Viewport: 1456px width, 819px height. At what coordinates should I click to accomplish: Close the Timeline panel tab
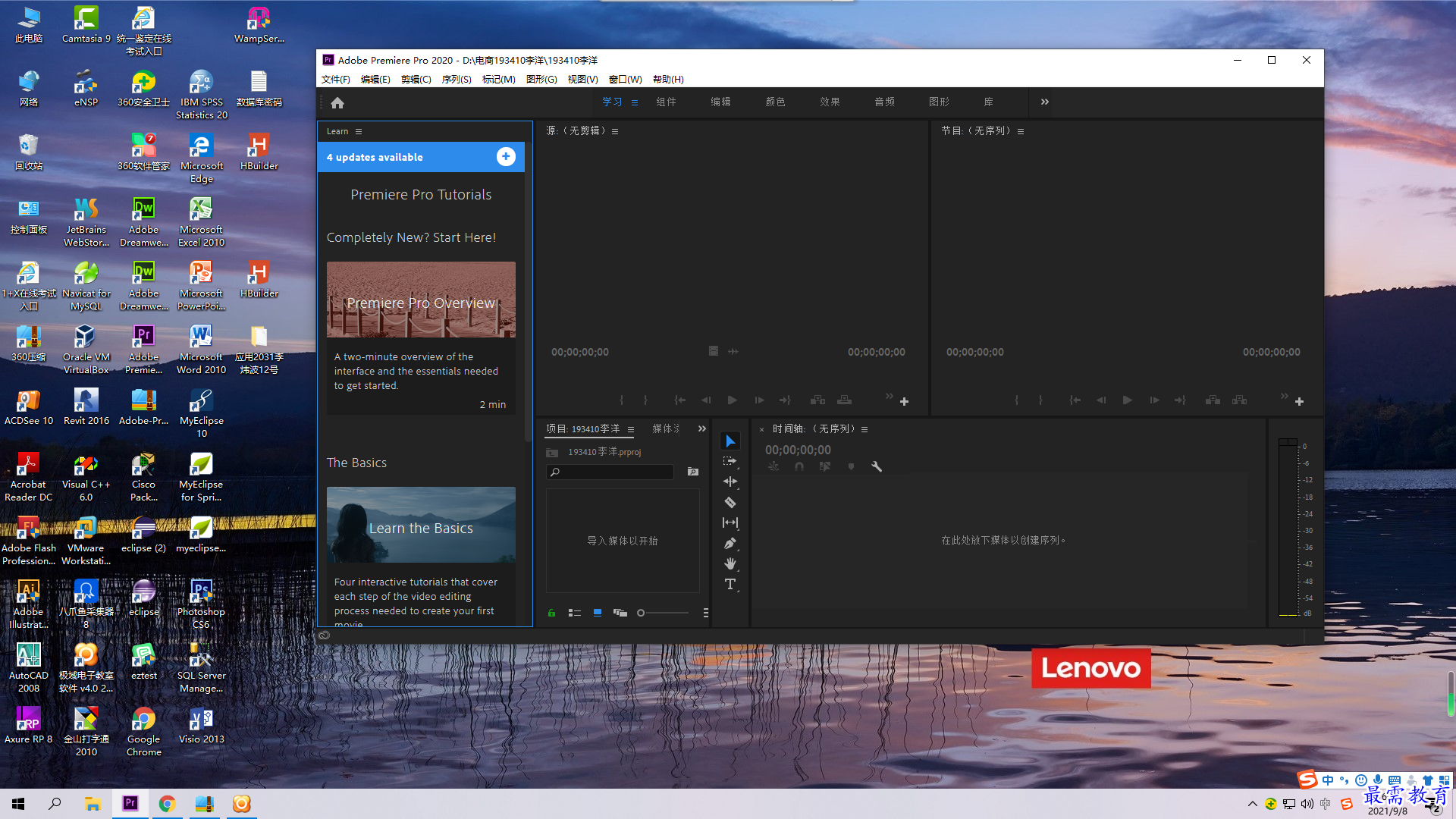[x=761, y=429]
